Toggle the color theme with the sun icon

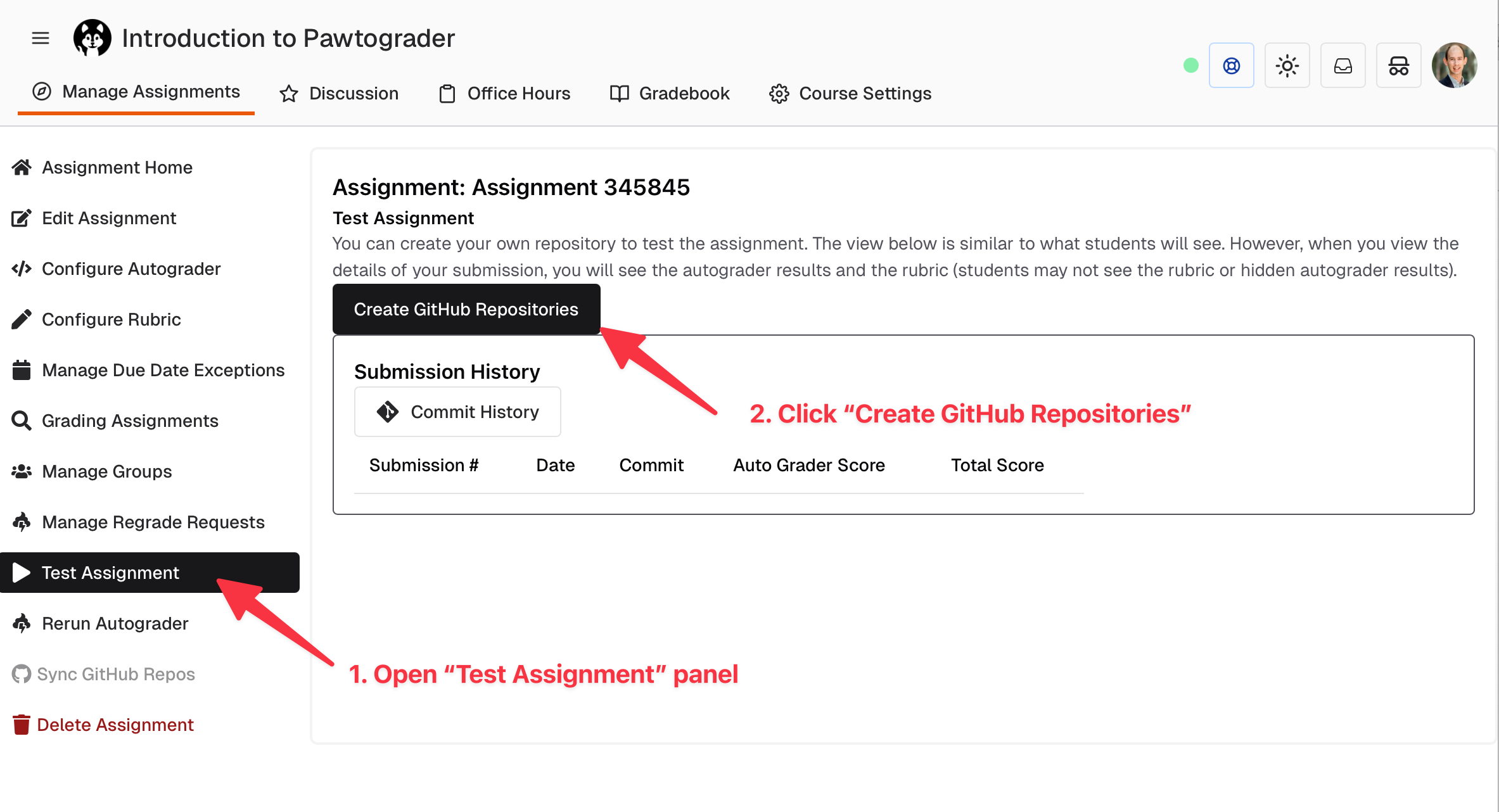click(1287, 65)
